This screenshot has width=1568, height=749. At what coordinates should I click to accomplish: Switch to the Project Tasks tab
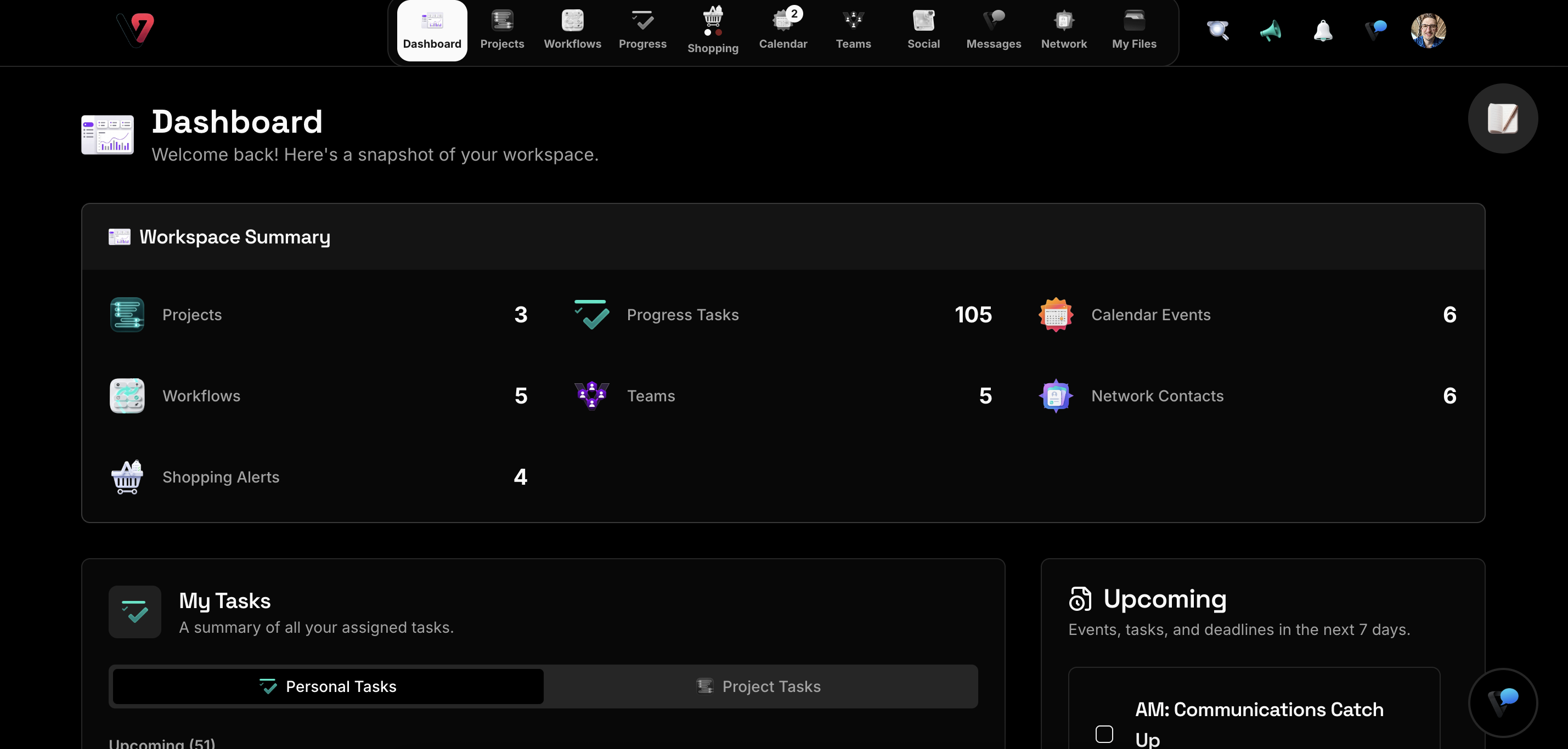[759, 686]
